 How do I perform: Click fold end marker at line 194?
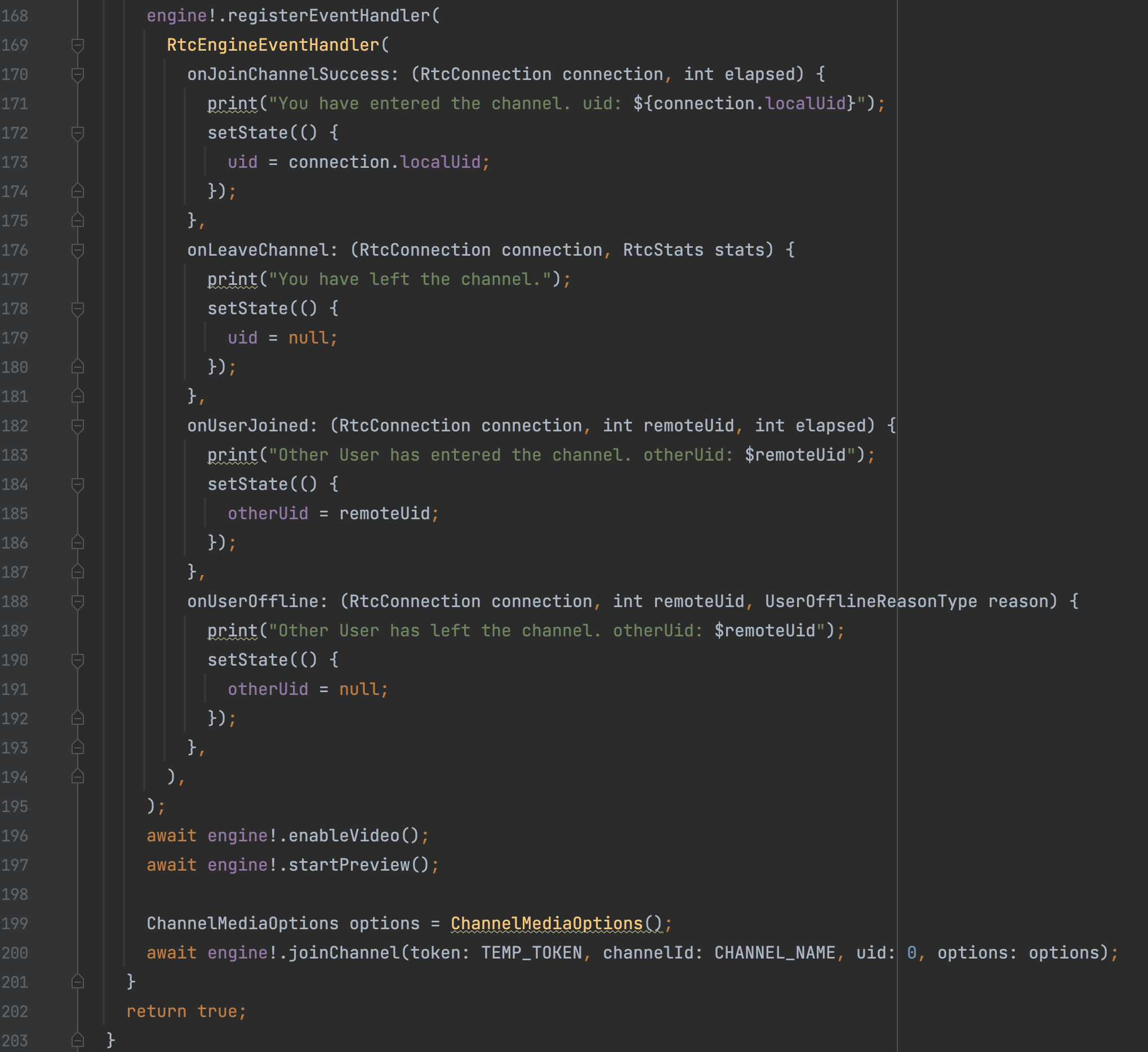(x=78, y=777)
